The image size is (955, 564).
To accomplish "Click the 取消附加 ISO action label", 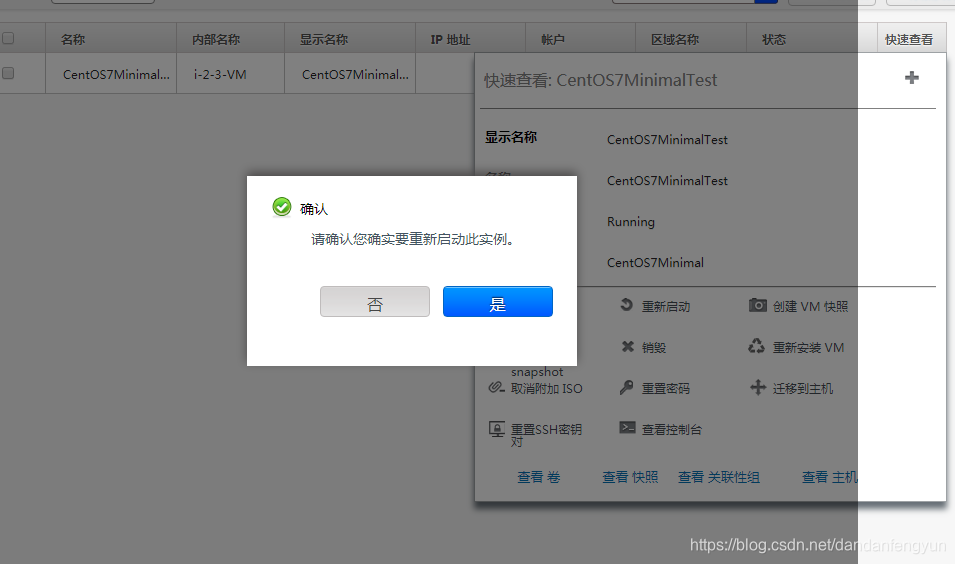I will point(546,389).
